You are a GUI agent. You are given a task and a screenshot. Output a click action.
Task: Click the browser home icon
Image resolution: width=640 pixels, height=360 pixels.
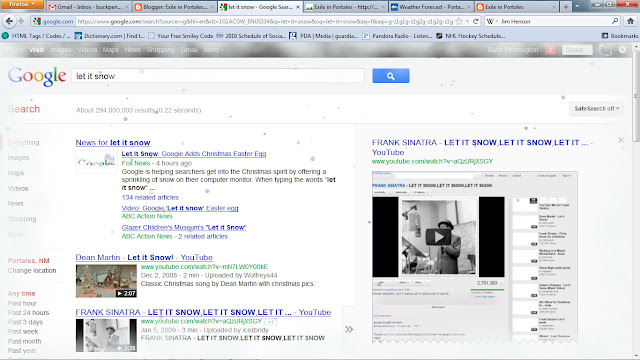[630, 21]
